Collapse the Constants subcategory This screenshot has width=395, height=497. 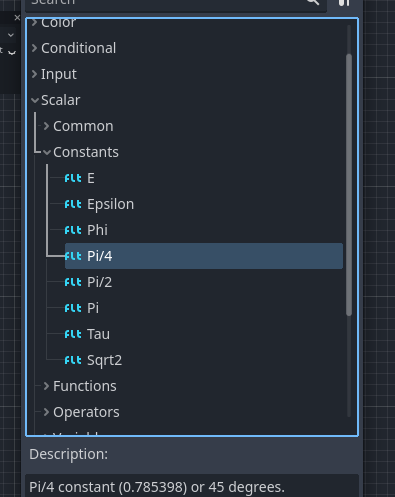[x=47, y=152]
